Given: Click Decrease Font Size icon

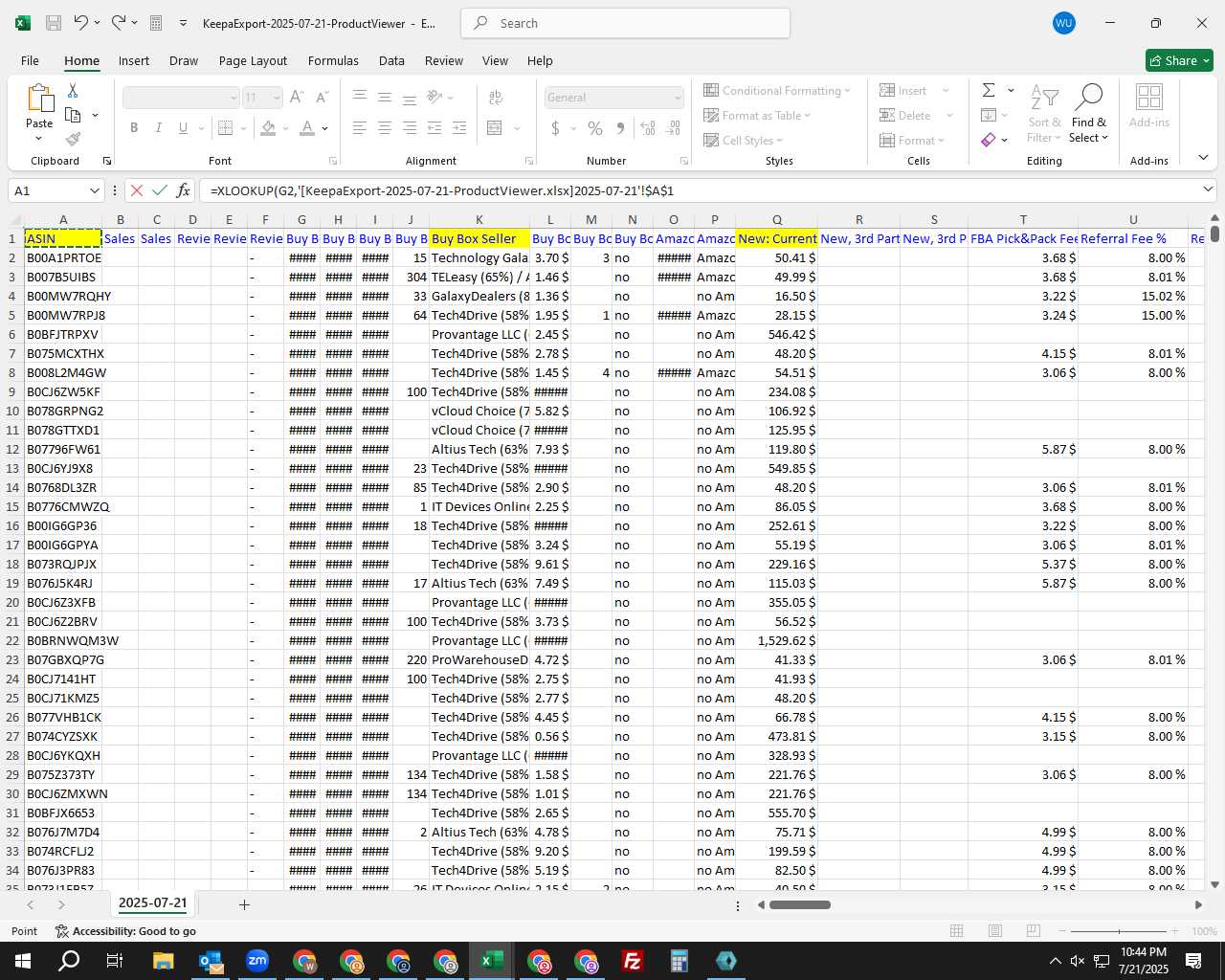Looking at the screenshot, I should point(322,98).
